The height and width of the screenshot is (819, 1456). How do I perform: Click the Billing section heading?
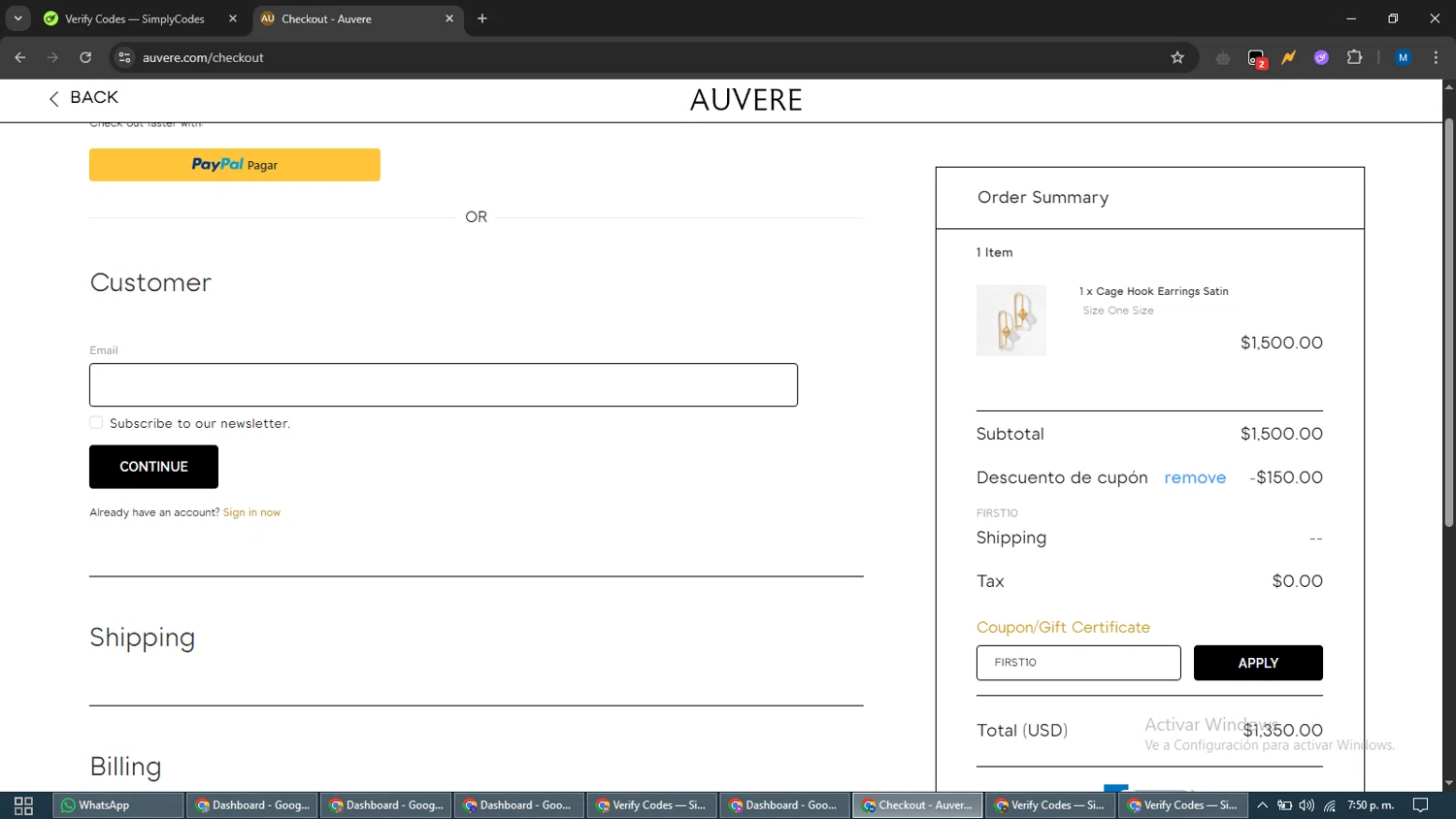pyautogui.click(x=125, y=767)
